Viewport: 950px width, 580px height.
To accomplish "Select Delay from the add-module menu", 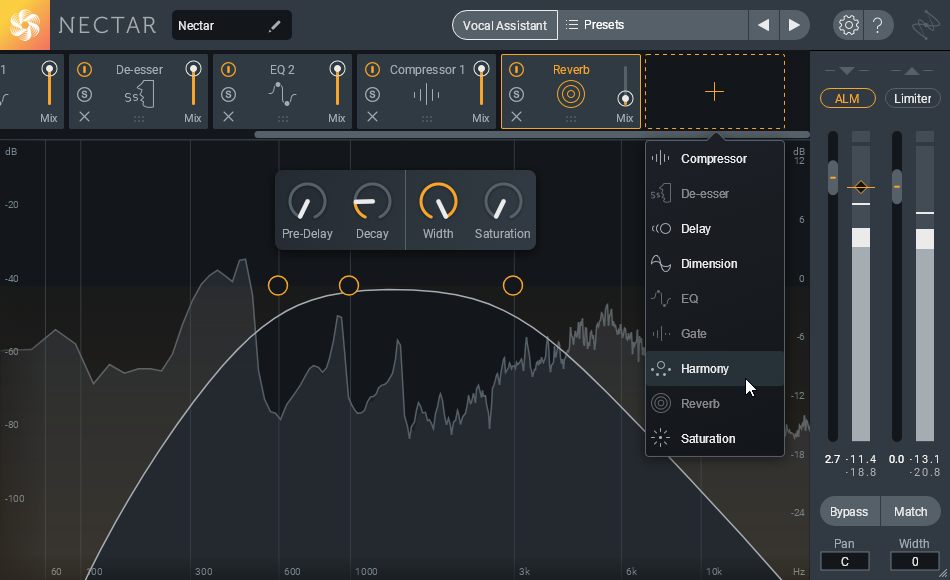I will point(715,229).
